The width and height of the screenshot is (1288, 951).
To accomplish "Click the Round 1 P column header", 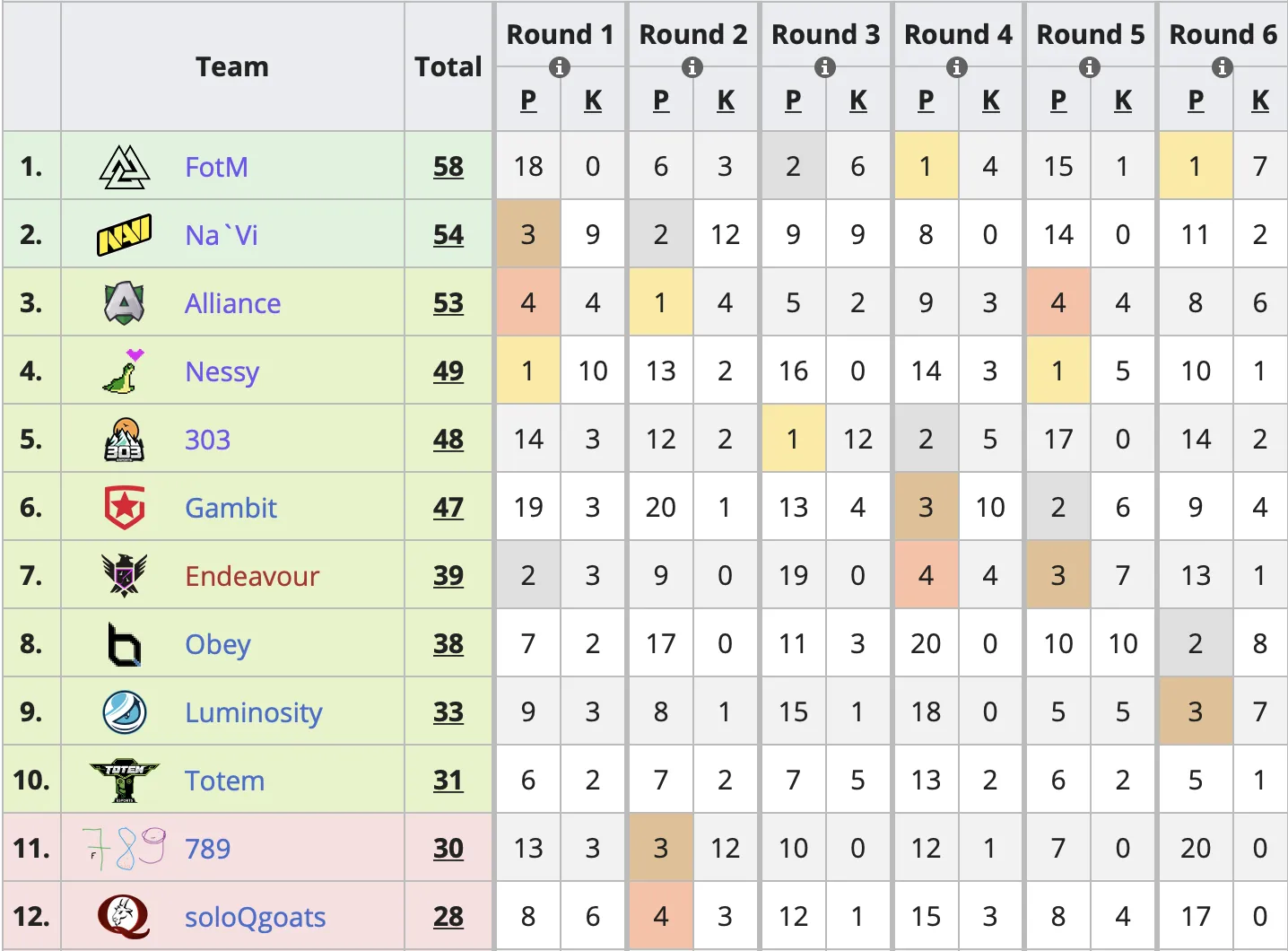I will pos(528,100).
